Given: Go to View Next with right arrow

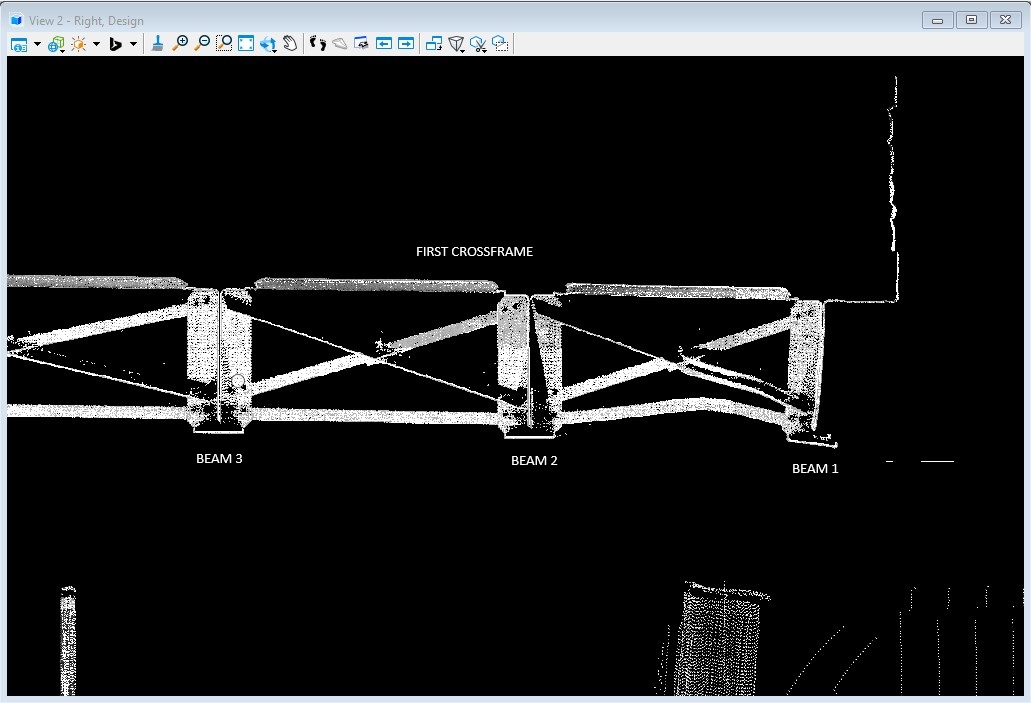Looking at the screenshot, I should pyautogui.click(x=406, y=43).
